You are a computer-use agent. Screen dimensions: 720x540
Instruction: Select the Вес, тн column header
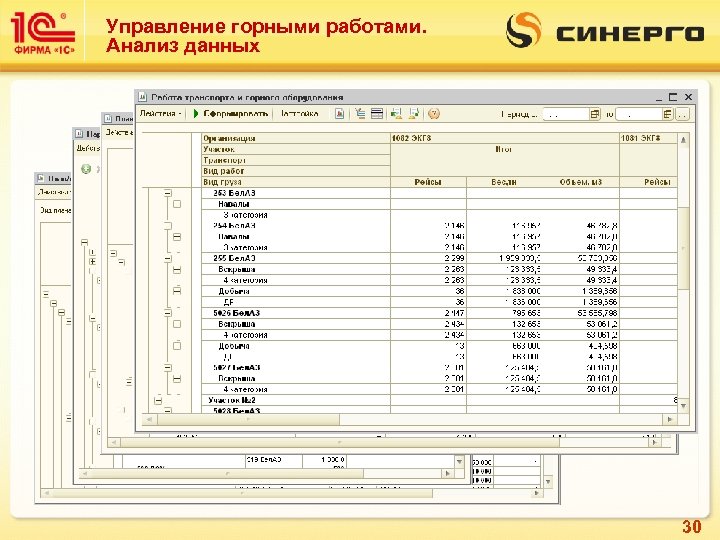(x=504, y=182)
